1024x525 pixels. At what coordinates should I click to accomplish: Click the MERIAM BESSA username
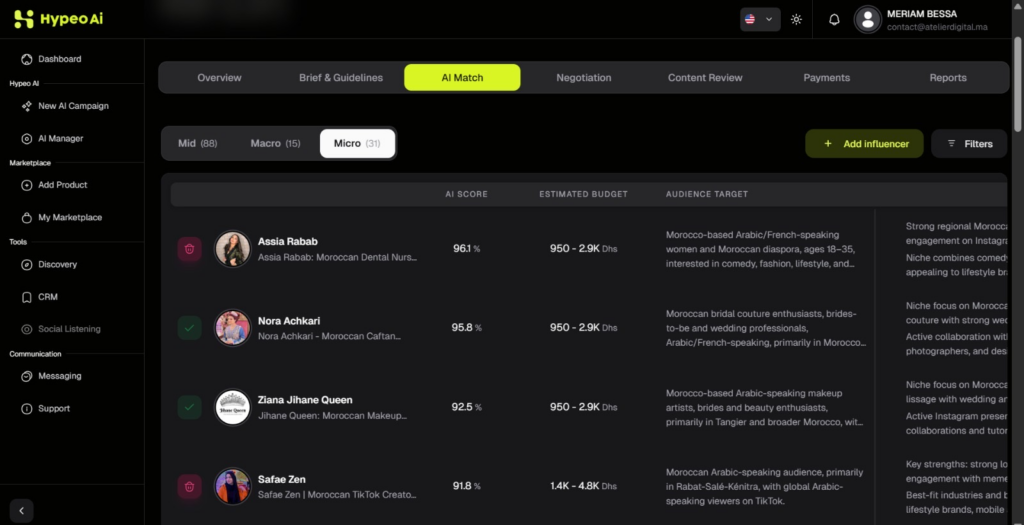pos(922,14)
